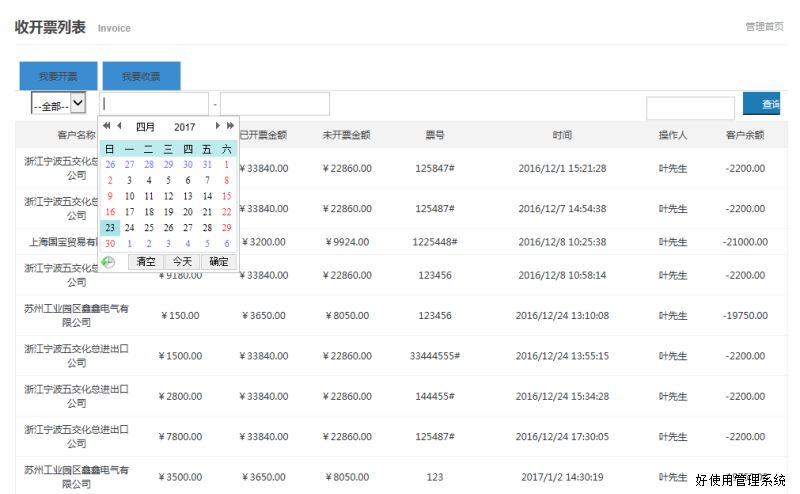
Task: Switch to 我要收票 tab
Action: click(x=141, y=76)
